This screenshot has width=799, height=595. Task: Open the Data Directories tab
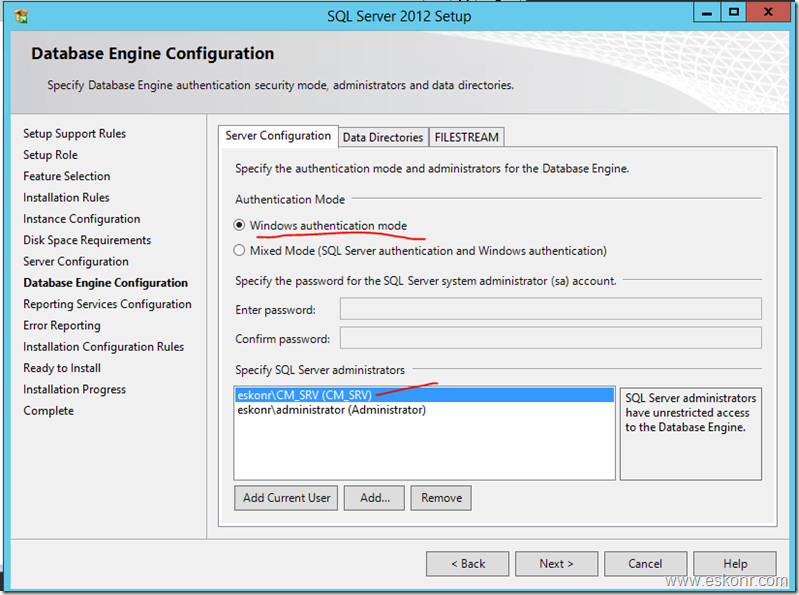coord(383,137)
